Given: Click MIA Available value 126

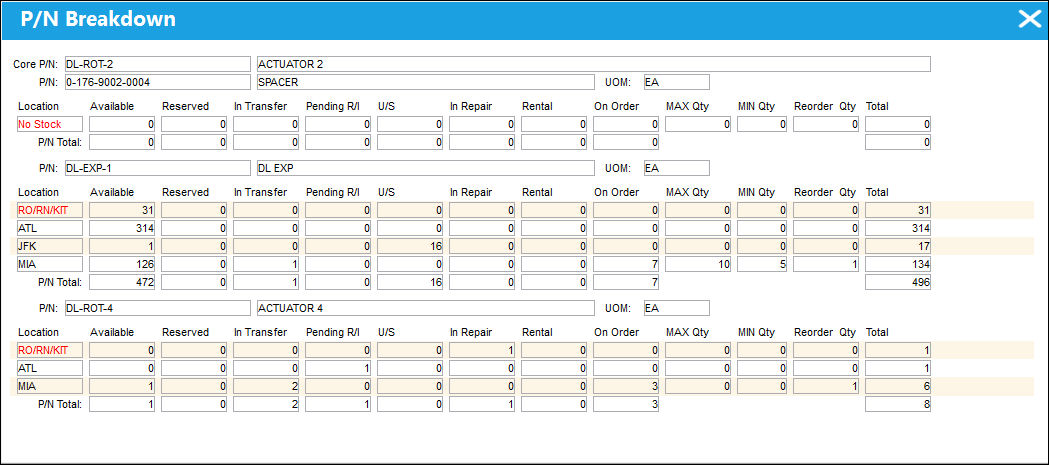Looking at the screenshot, I should tap(122, 264).
